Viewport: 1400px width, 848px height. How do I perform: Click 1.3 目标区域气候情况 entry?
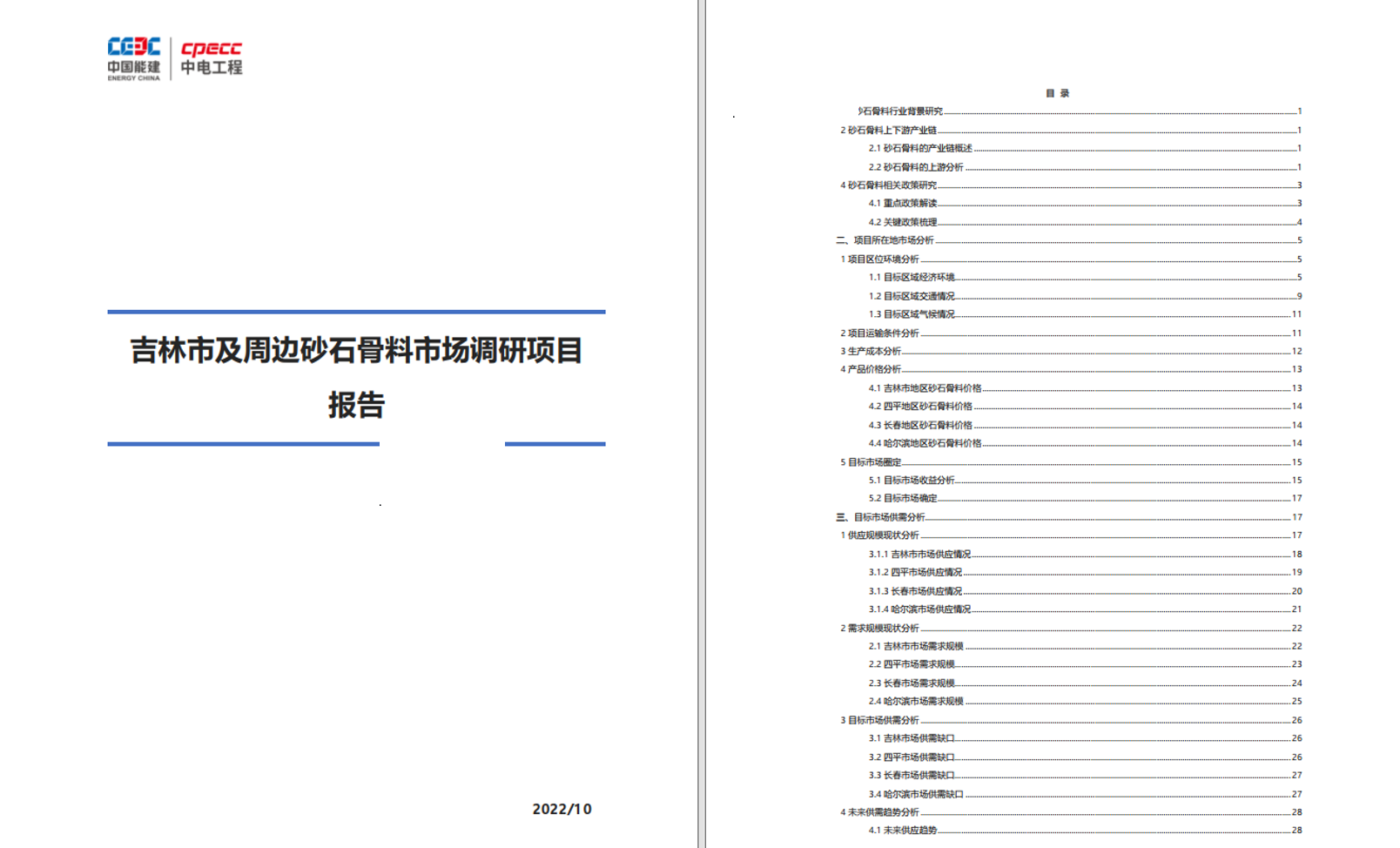[x=912, y=314]
